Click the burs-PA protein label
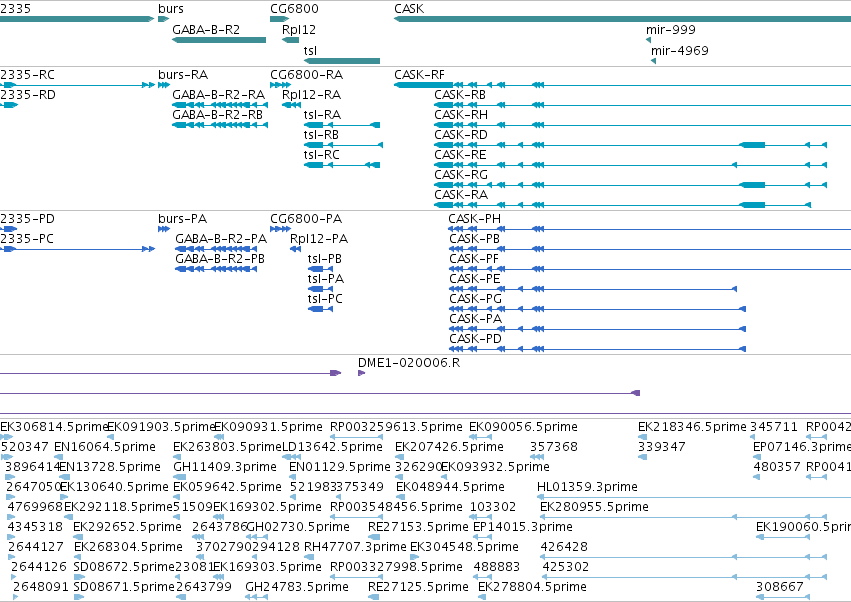Image resolution: width=851 pixels, height=602 pixels. pyautogui.click(x=182, y=219)
